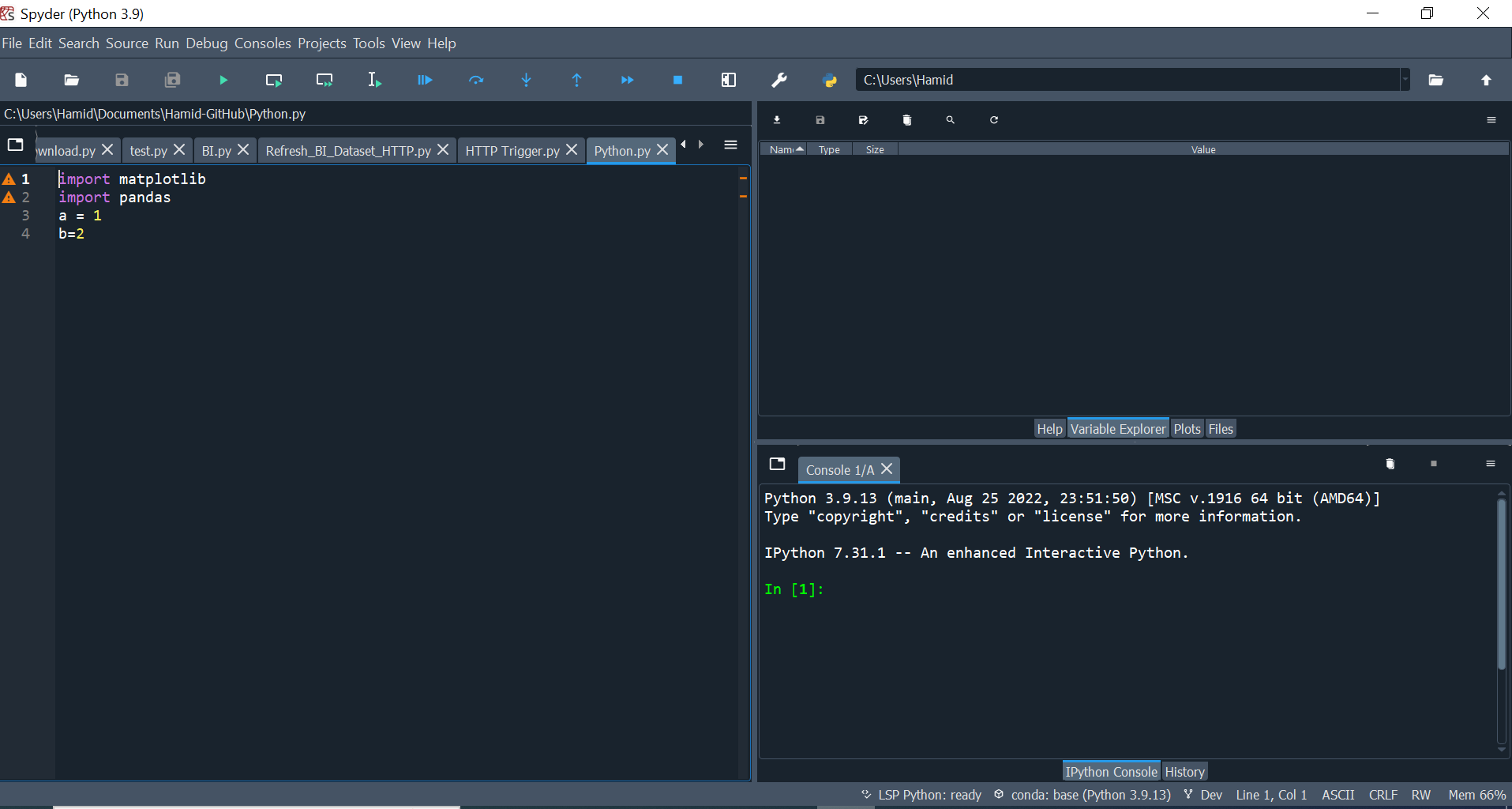The image size is (1512, 809).
Task: Import data in Variable Explorer
Action: click(777, 120)
